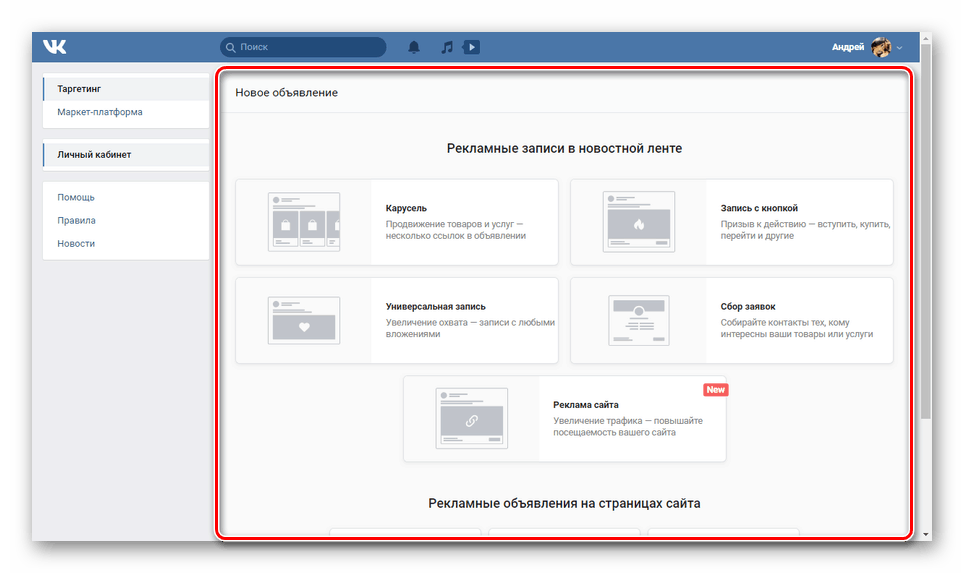Open the Помощь link
Viewport: 964px width, 573px height.
point(76,197)
